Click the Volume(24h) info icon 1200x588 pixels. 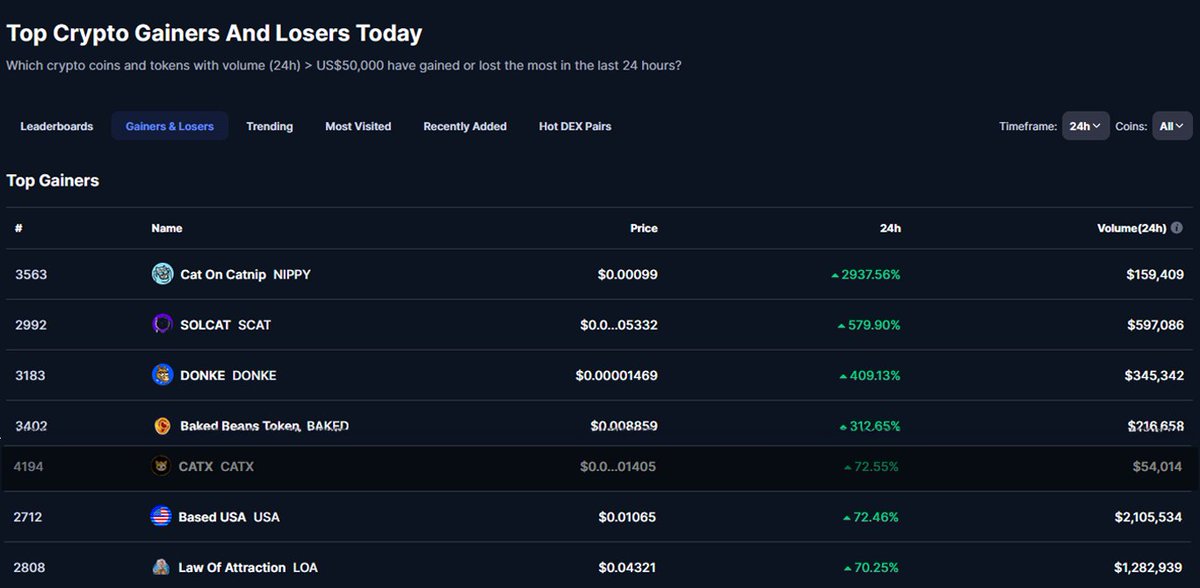pyautogui.click(x=1177, y=228)
